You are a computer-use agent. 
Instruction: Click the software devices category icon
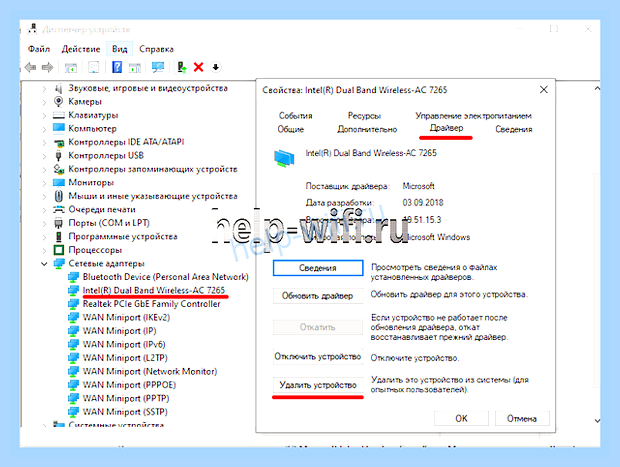point(59,236)
